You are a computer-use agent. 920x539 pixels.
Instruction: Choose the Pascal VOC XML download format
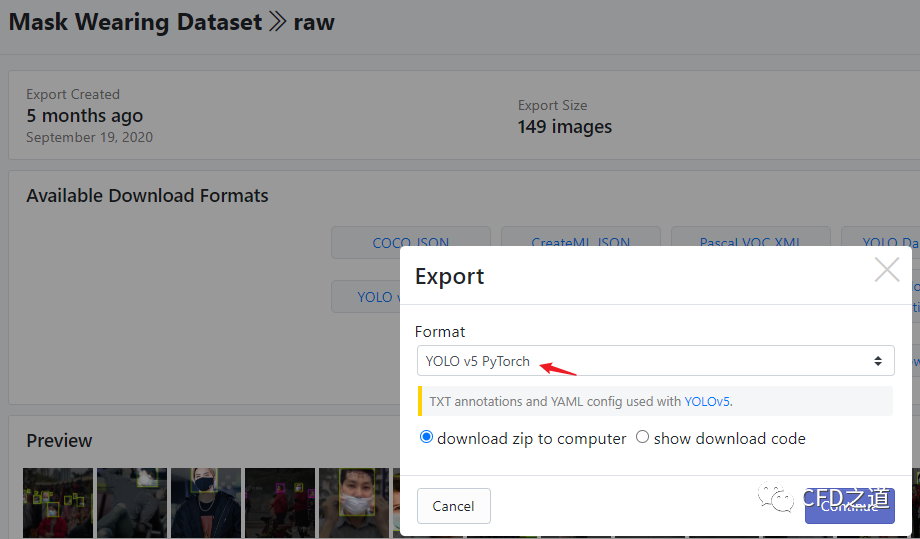pyautogui.click(x=750, y=241)
